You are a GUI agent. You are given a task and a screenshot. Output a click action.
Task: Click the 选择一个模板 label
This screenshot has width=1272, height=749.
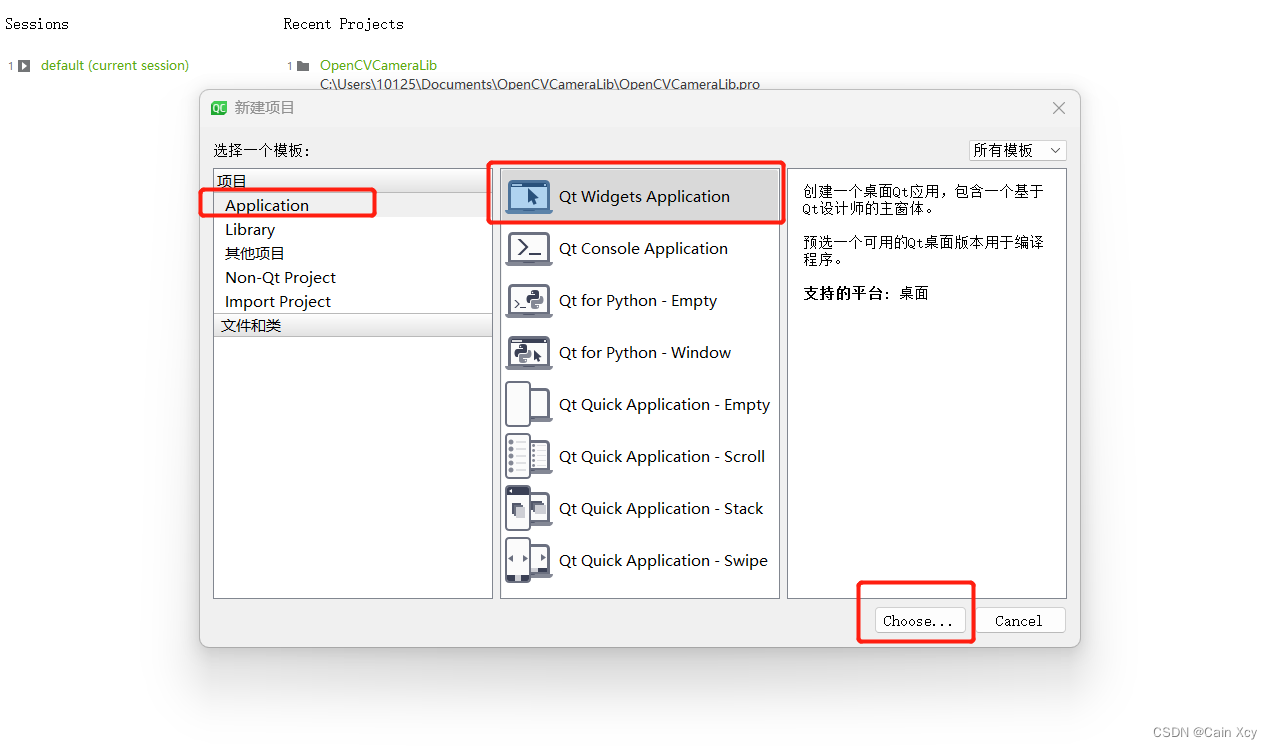(x=262, y=150)
